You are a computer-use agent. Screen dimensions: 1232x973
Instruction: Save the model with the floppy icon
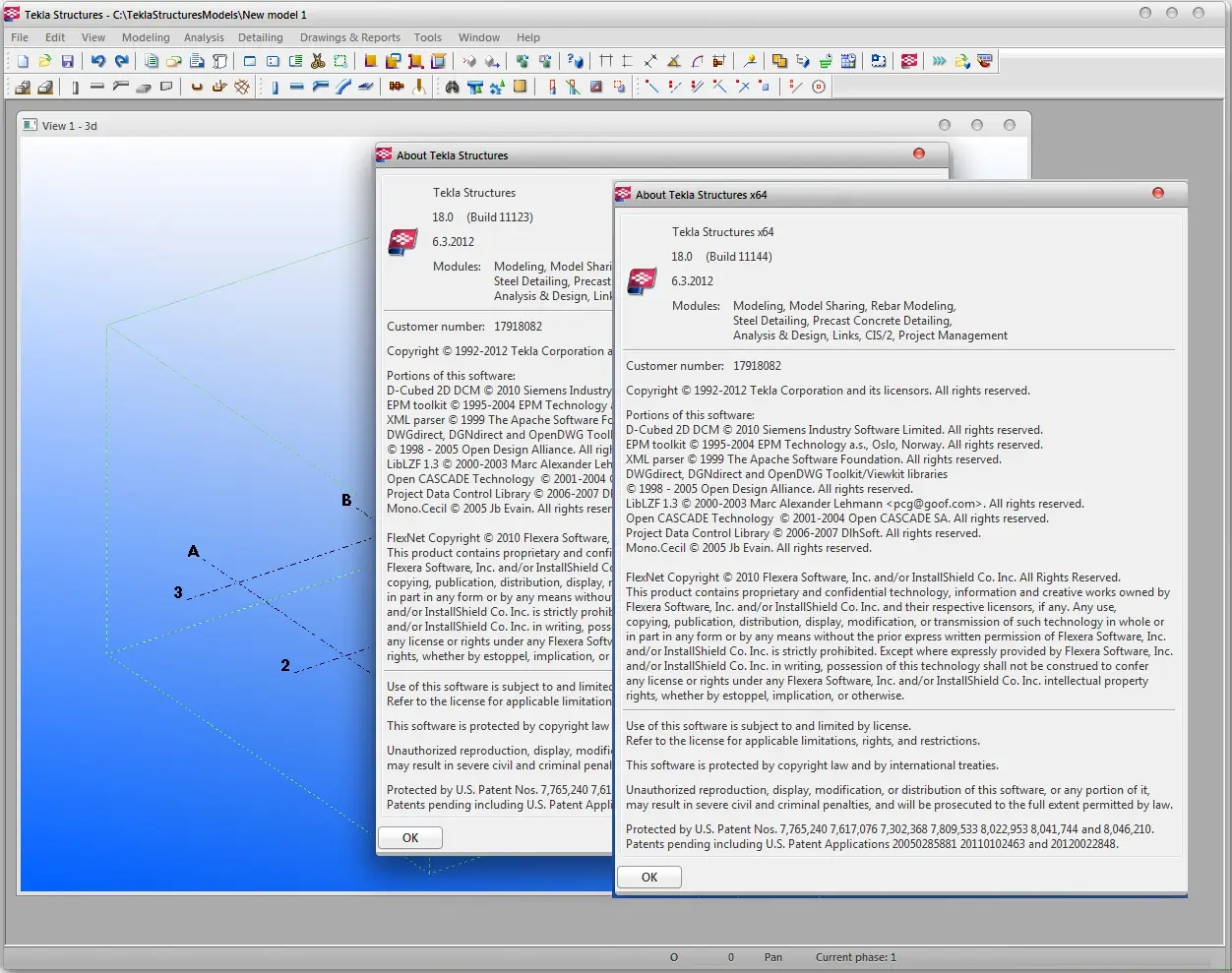[67, 61]
